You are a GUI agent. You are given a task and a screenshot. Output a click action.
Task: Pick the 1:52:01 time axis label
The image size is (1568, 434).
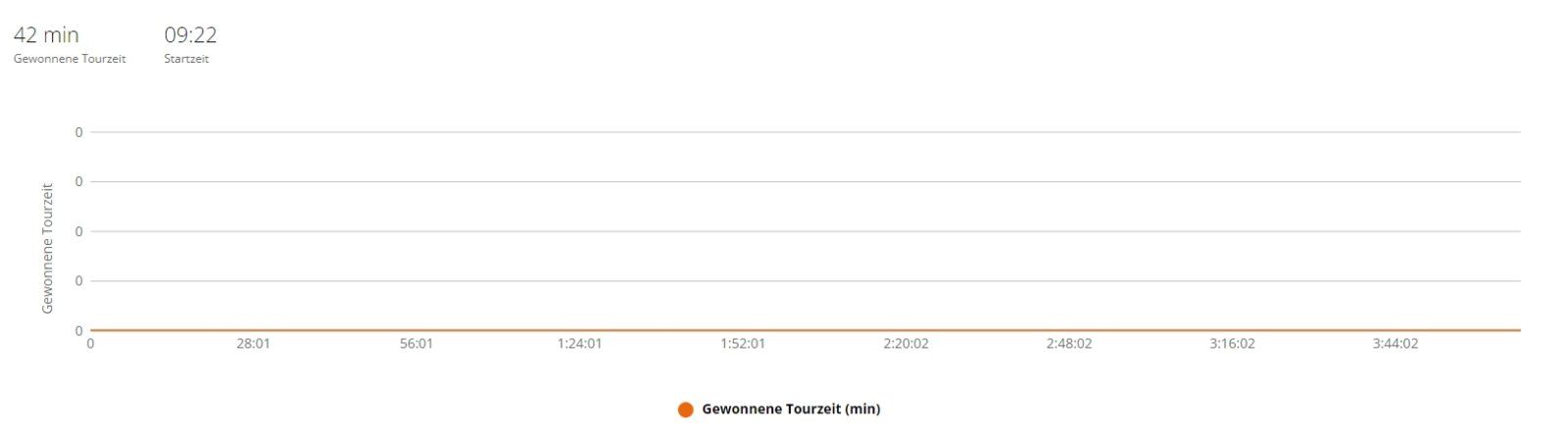(x=743, y=344)
